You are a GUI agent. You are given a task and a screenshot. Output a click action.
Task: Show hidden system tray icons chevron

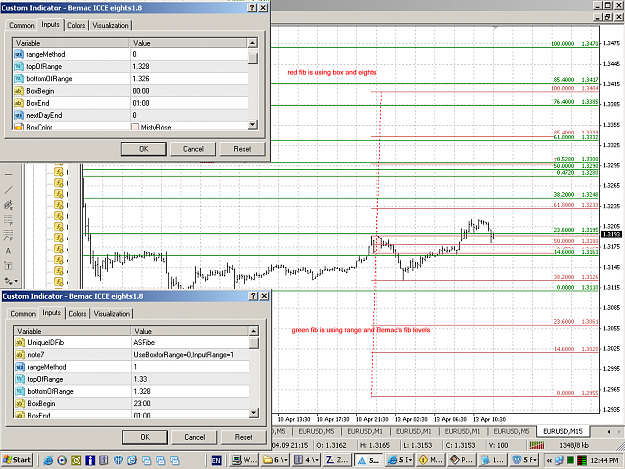[549, 461]
